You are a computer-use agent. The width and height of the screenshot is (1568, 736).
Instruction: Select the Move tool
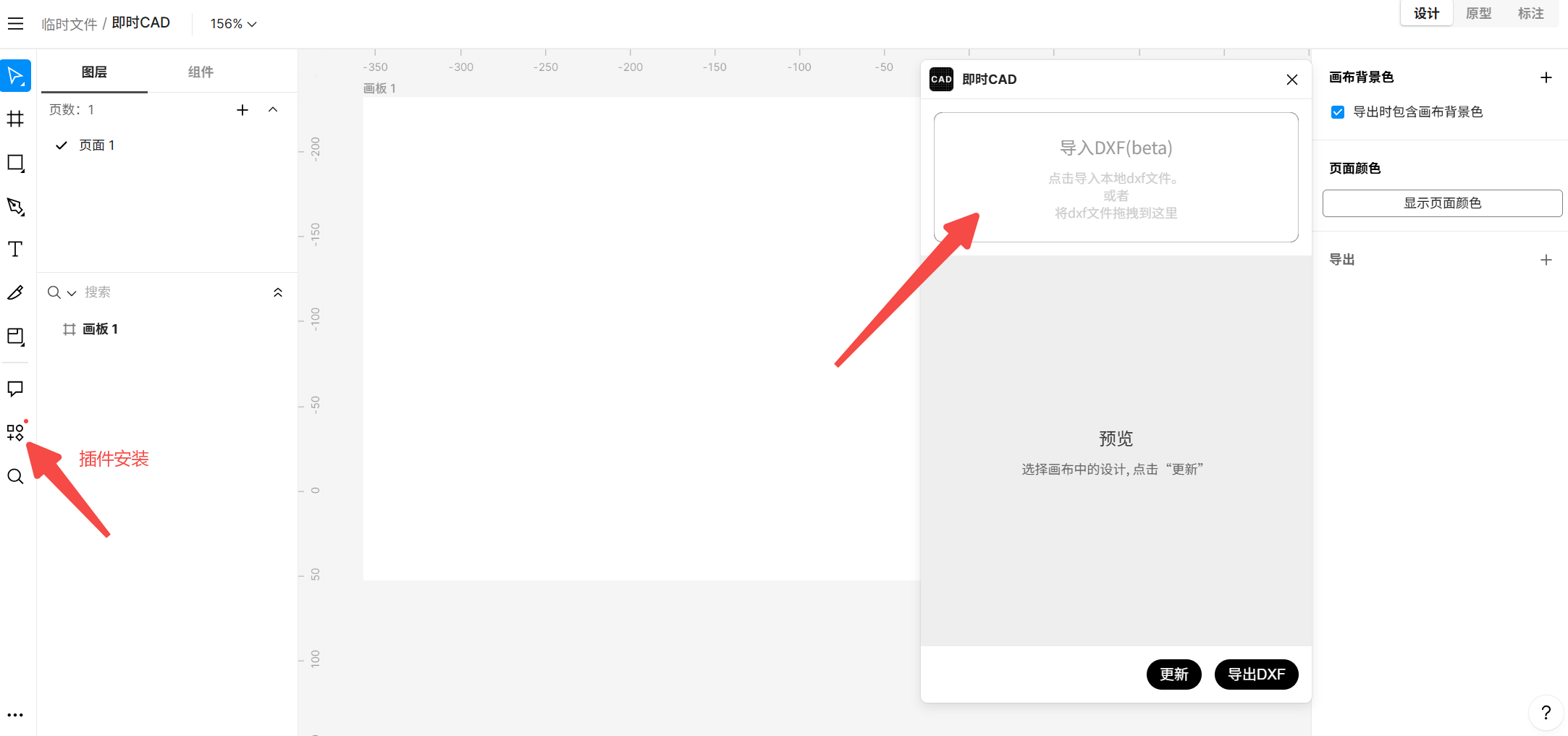tap(15, 75)
